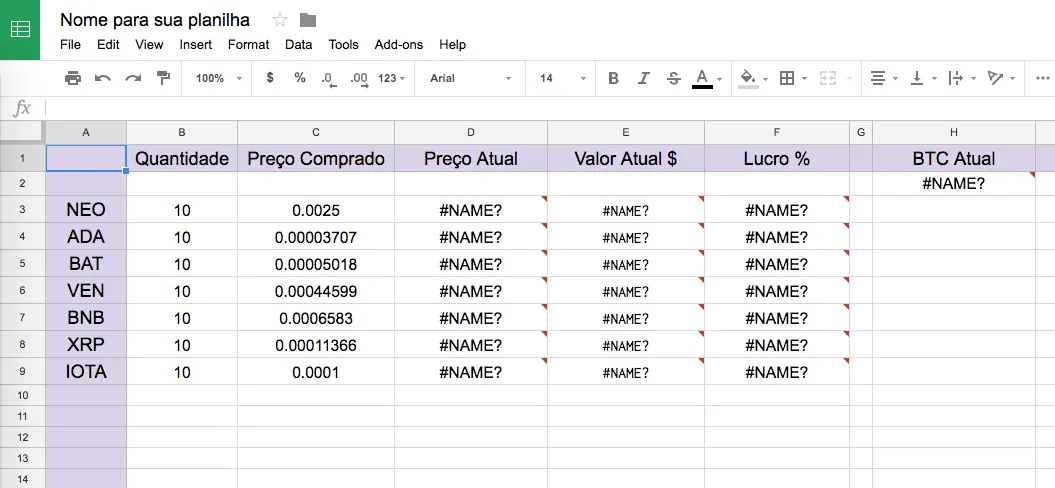
Task: Select the Preço Atual header cell
Action: [471, 159]
